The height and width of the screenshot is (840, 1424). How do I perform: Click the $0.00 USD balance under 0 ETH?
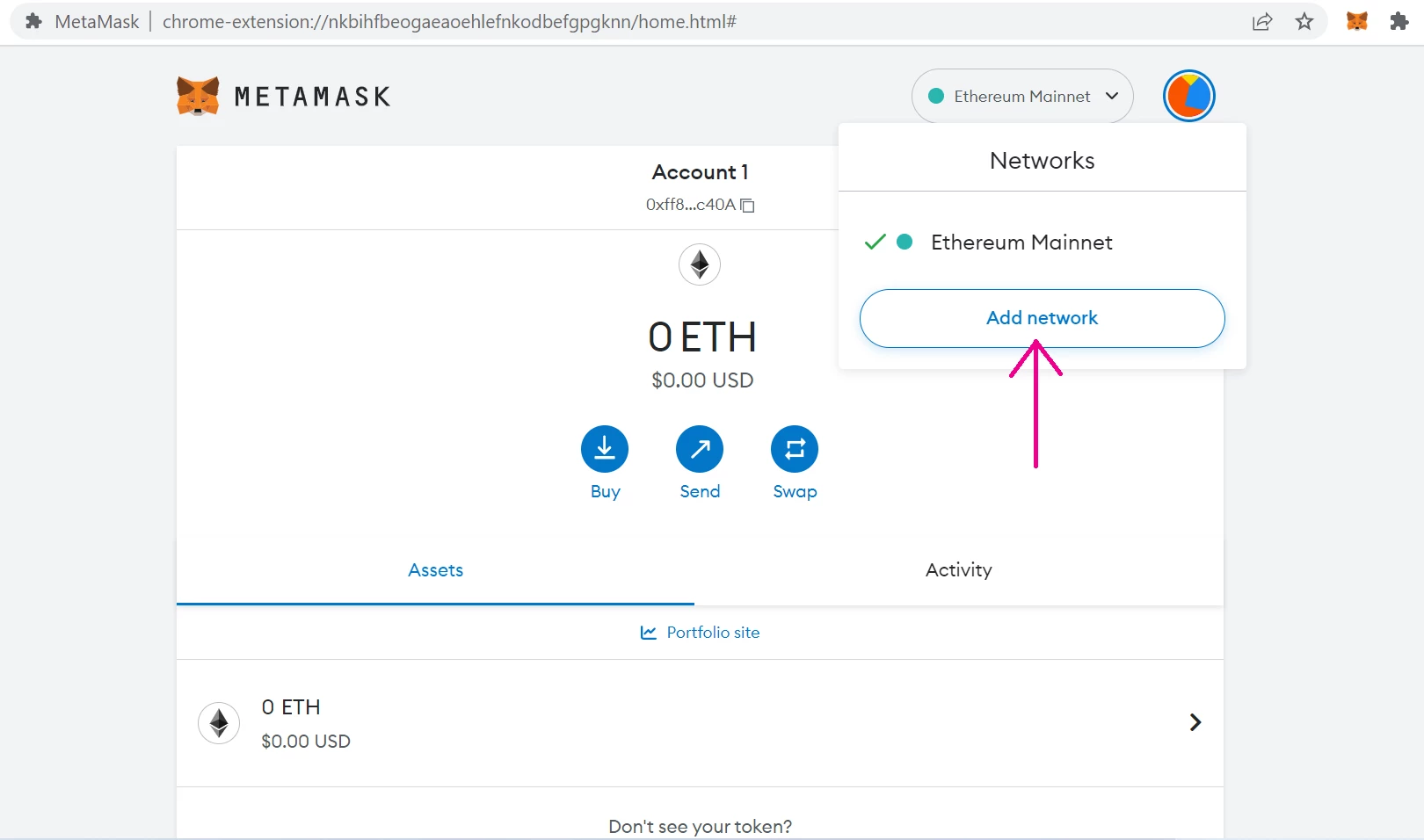(702, 380)
